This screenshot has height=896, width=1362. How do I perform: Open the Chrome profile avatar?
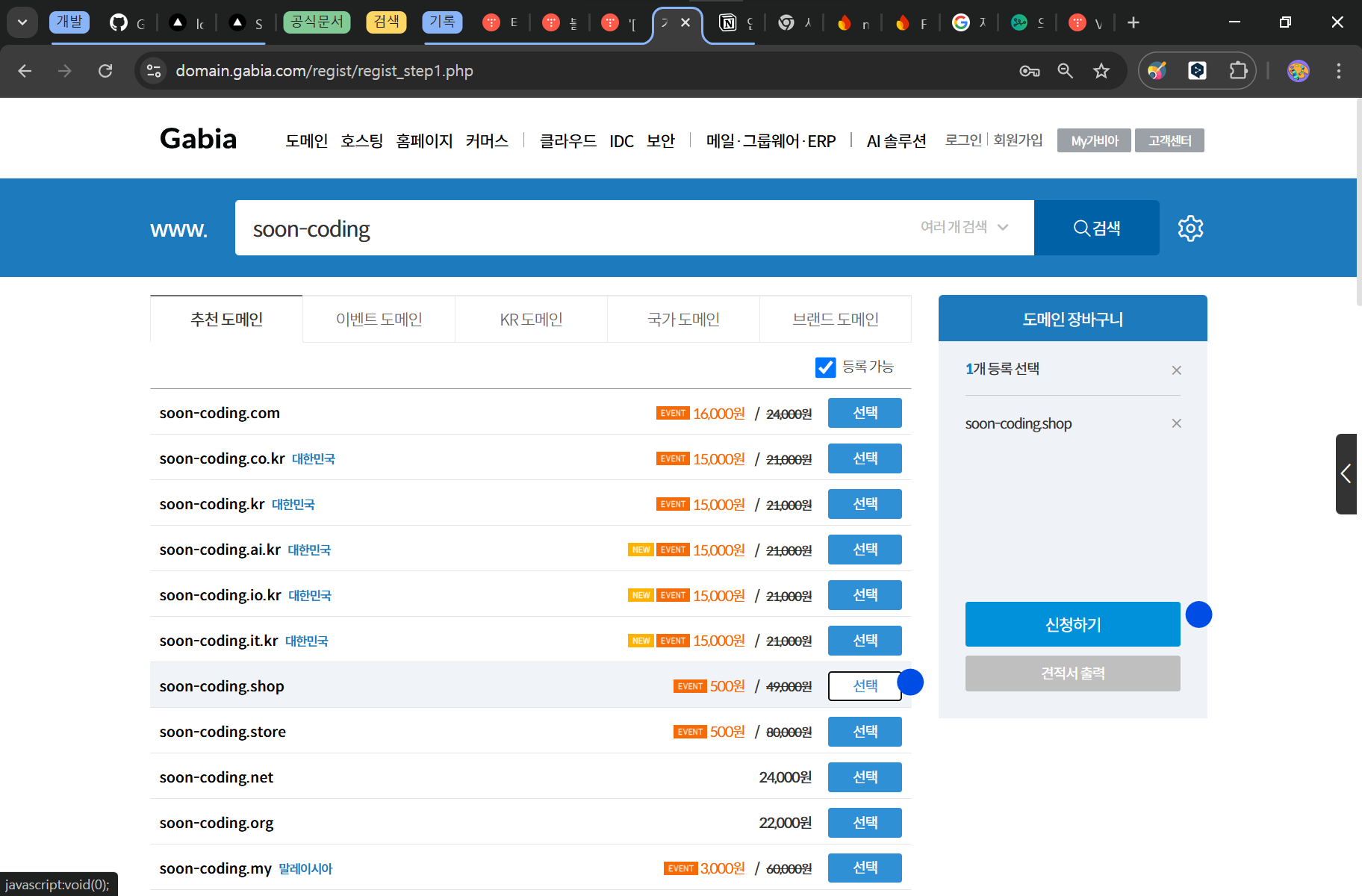(1299, 71)
